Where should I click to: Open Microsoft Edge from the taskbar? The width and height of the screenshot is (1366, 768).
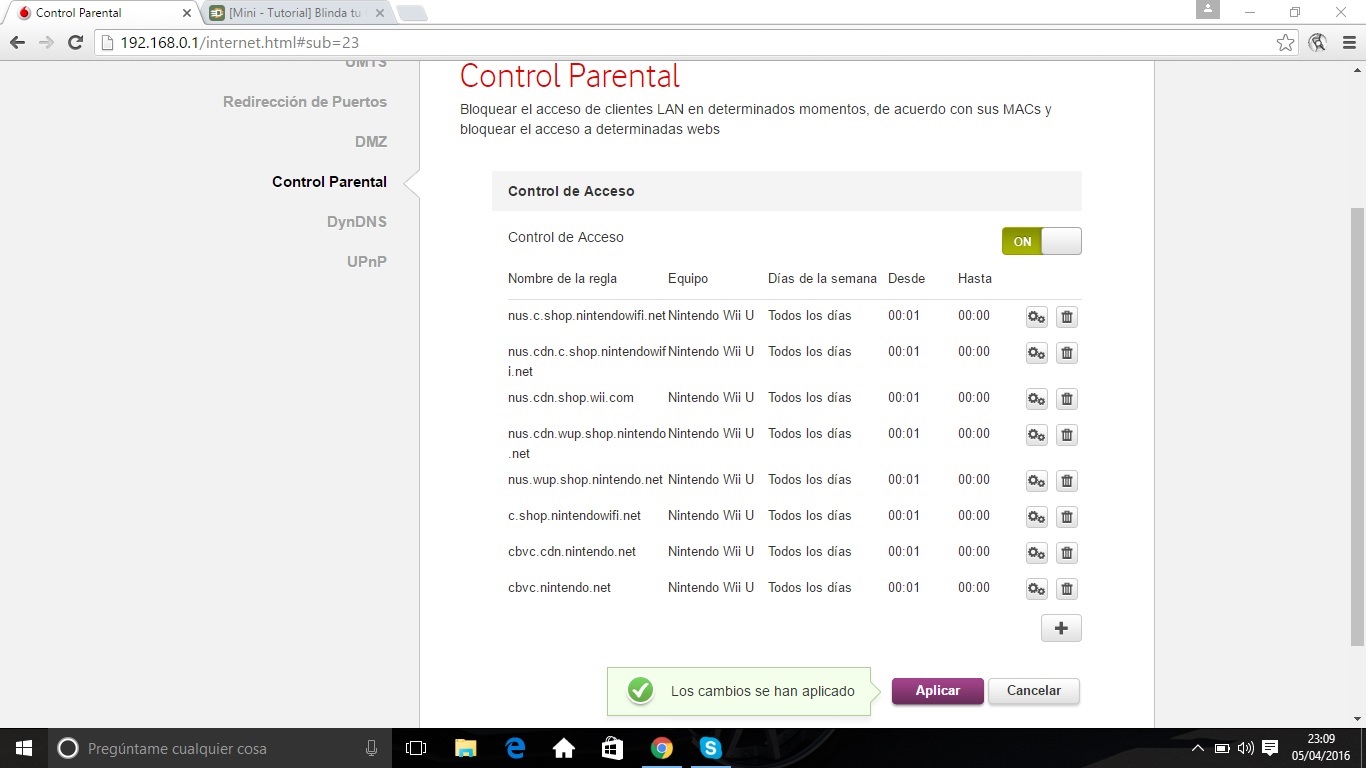[515, 748]
